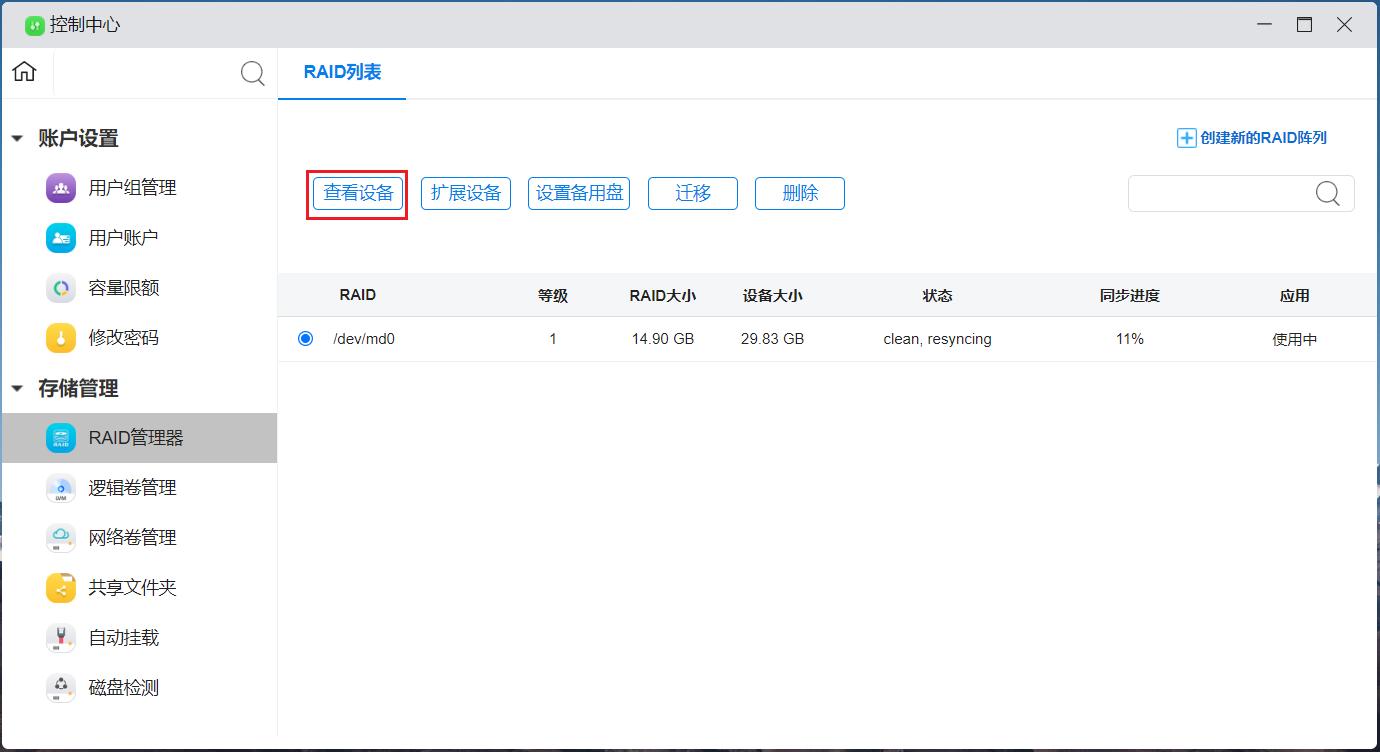Select the /dev/md0 radio button
Screen dimensions: 1380x752
click(x=305, y=339)
